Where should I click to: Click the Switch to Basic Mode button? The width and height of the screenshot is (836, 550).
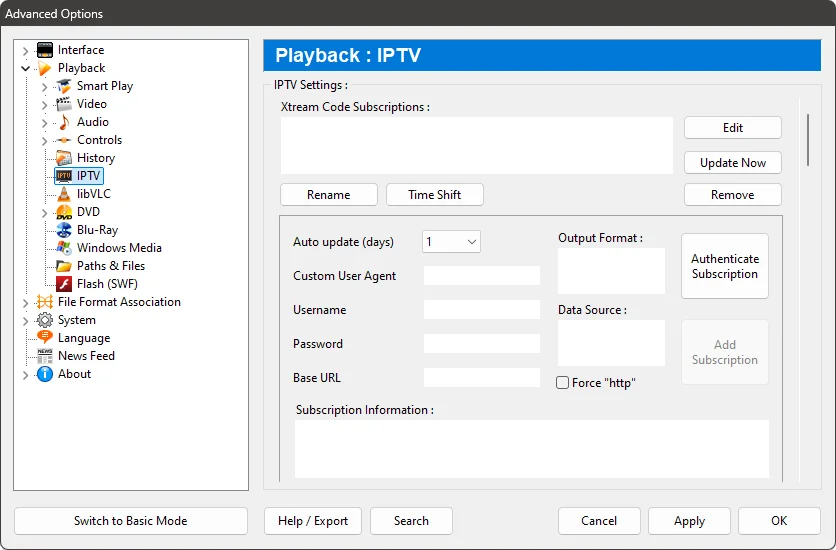coord(130,521)
